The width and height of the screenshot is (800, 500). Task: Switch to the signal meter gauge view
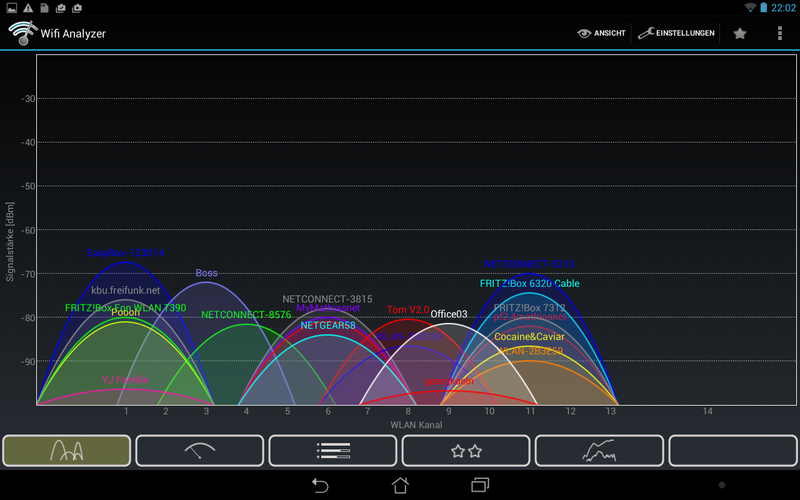tap(200, 451)
